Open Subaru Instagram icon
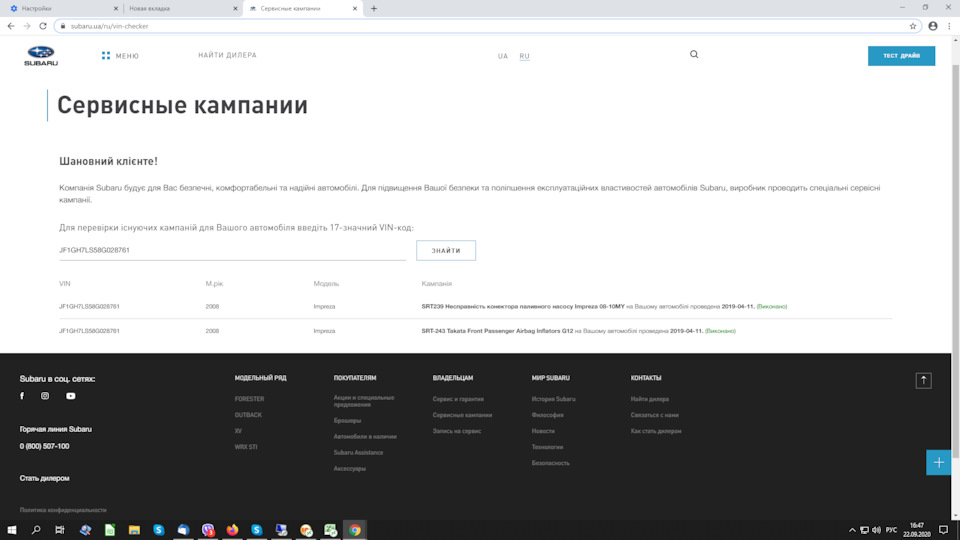Screen dimensions: 960x540 45,396
